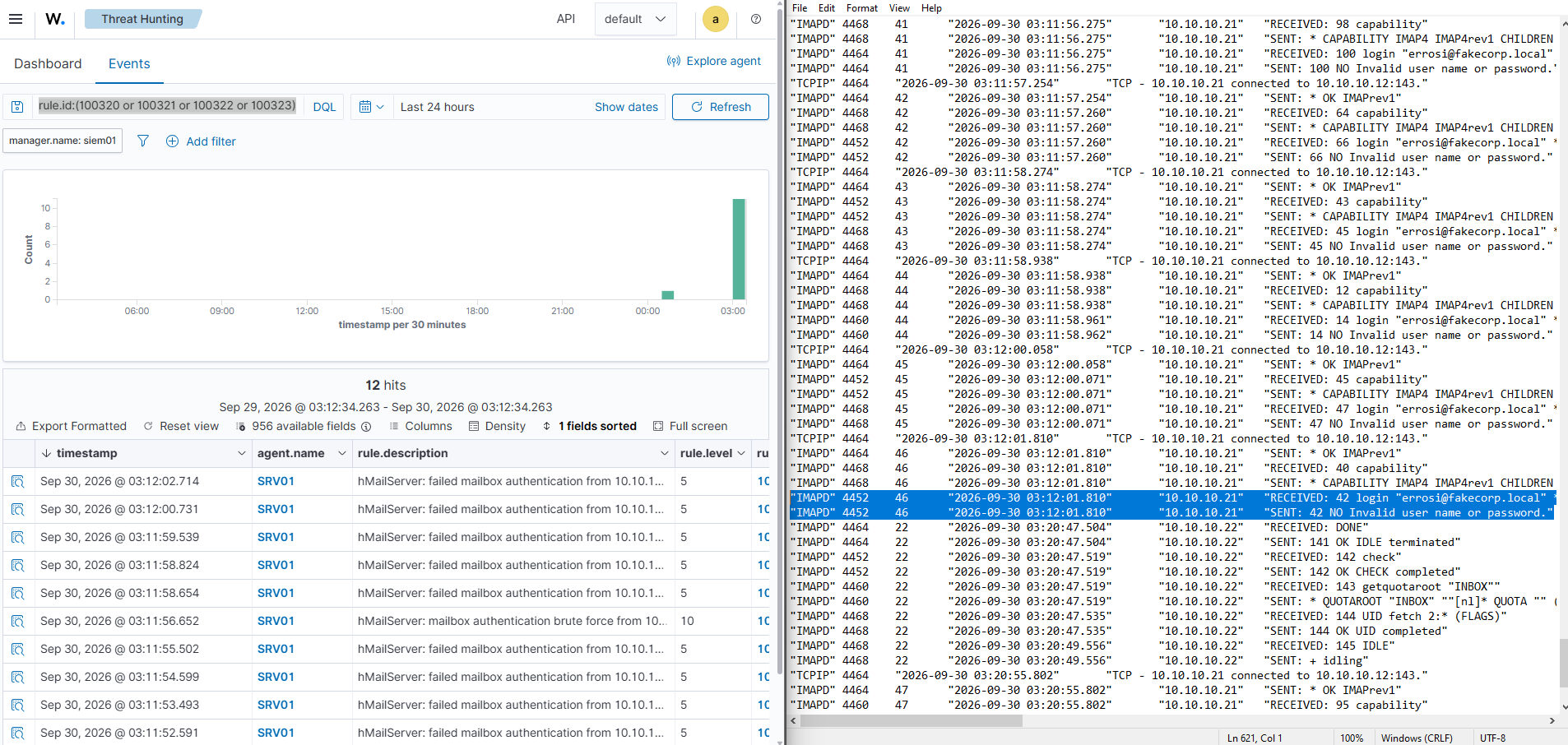Switch to the Dashboard tab
Screen dimensions: 1568x745
[48, 63]
